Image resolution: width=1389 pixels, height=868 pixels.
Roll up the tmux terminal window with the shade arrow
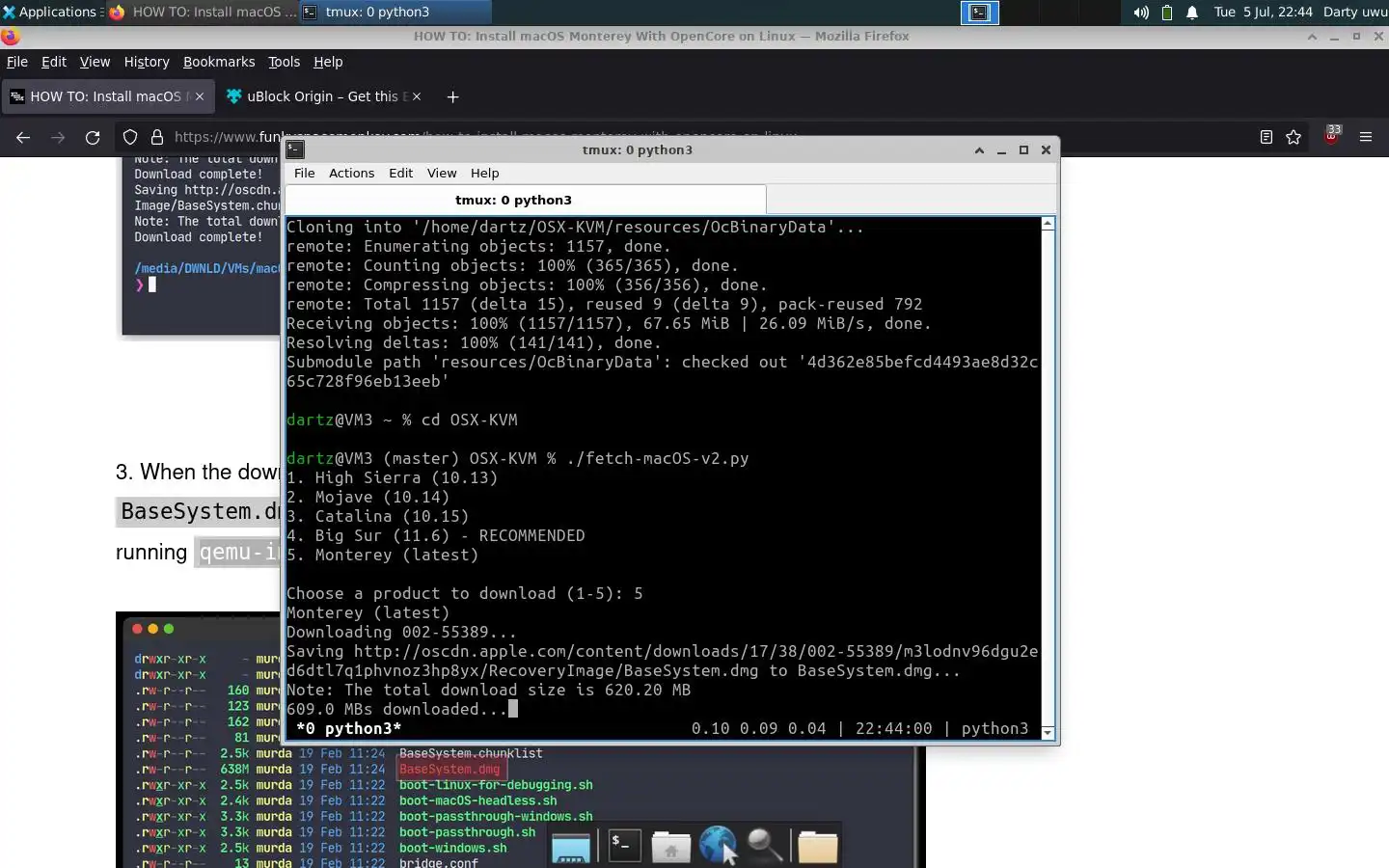[x=979, y=149]
